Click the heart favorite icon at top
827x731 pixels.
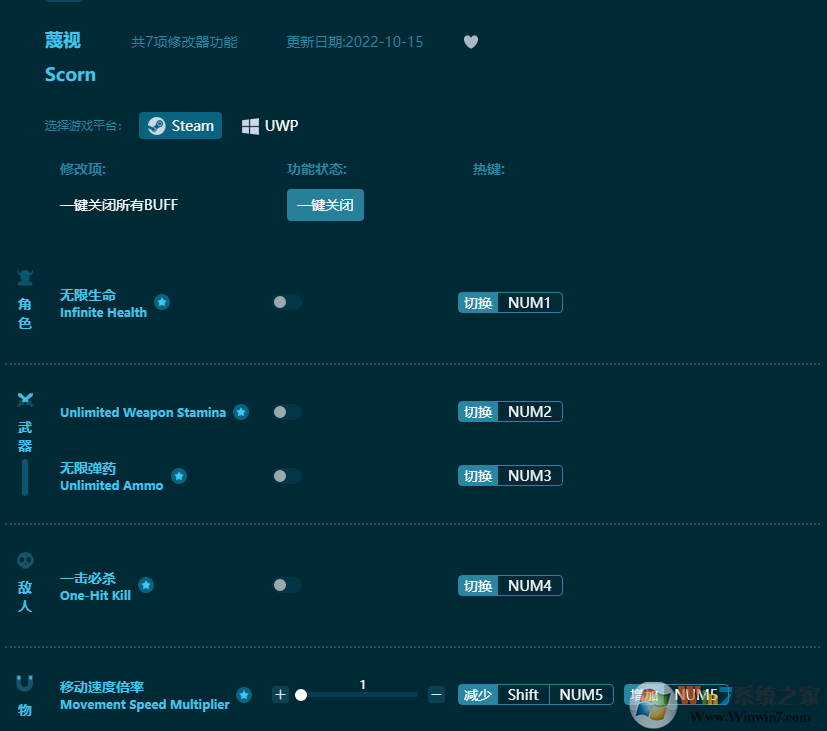(x=470, y=42)
